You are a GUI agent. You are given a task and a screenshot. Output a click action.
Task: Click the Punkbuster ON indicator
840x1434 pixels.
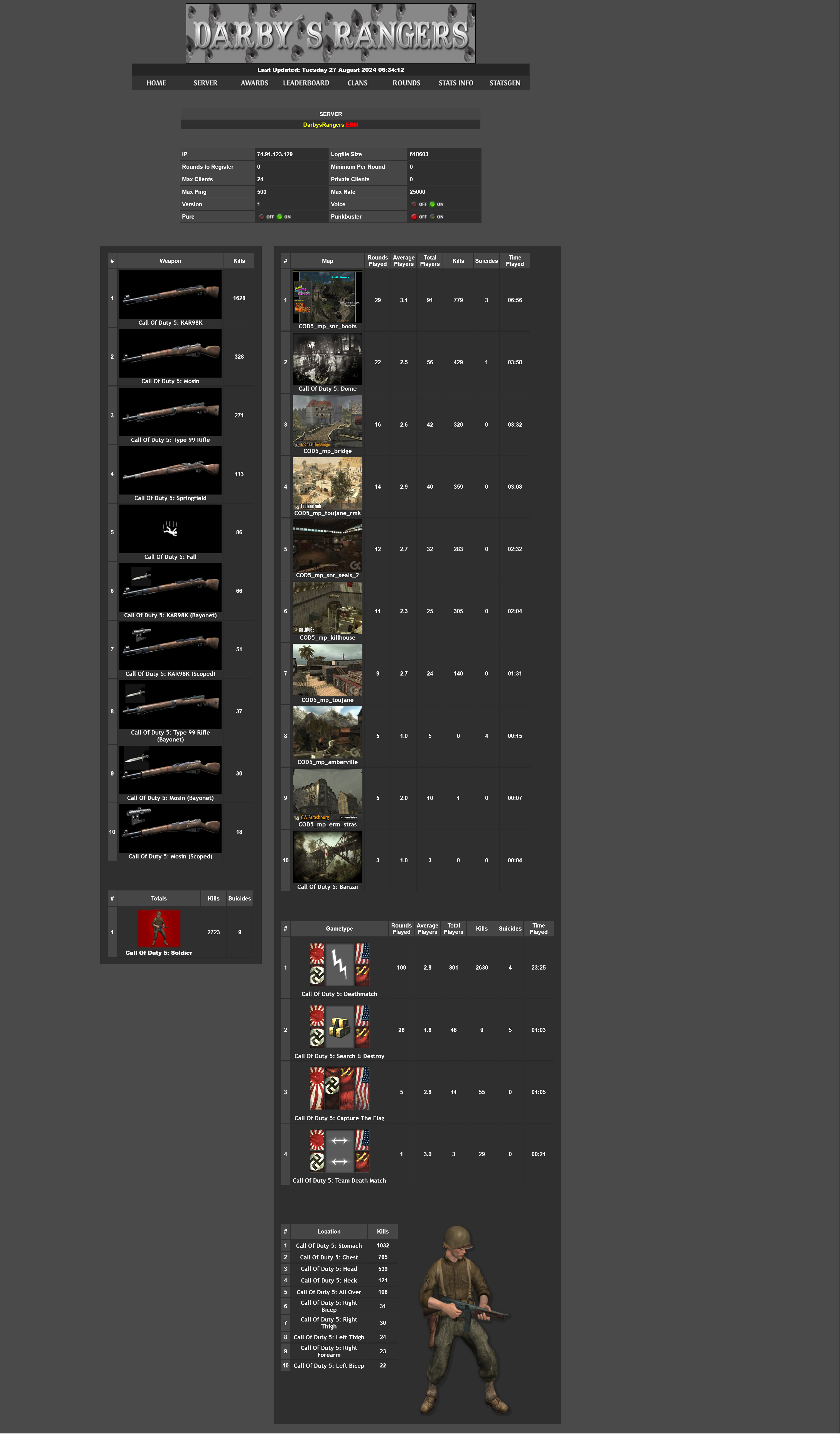[437, 217]
